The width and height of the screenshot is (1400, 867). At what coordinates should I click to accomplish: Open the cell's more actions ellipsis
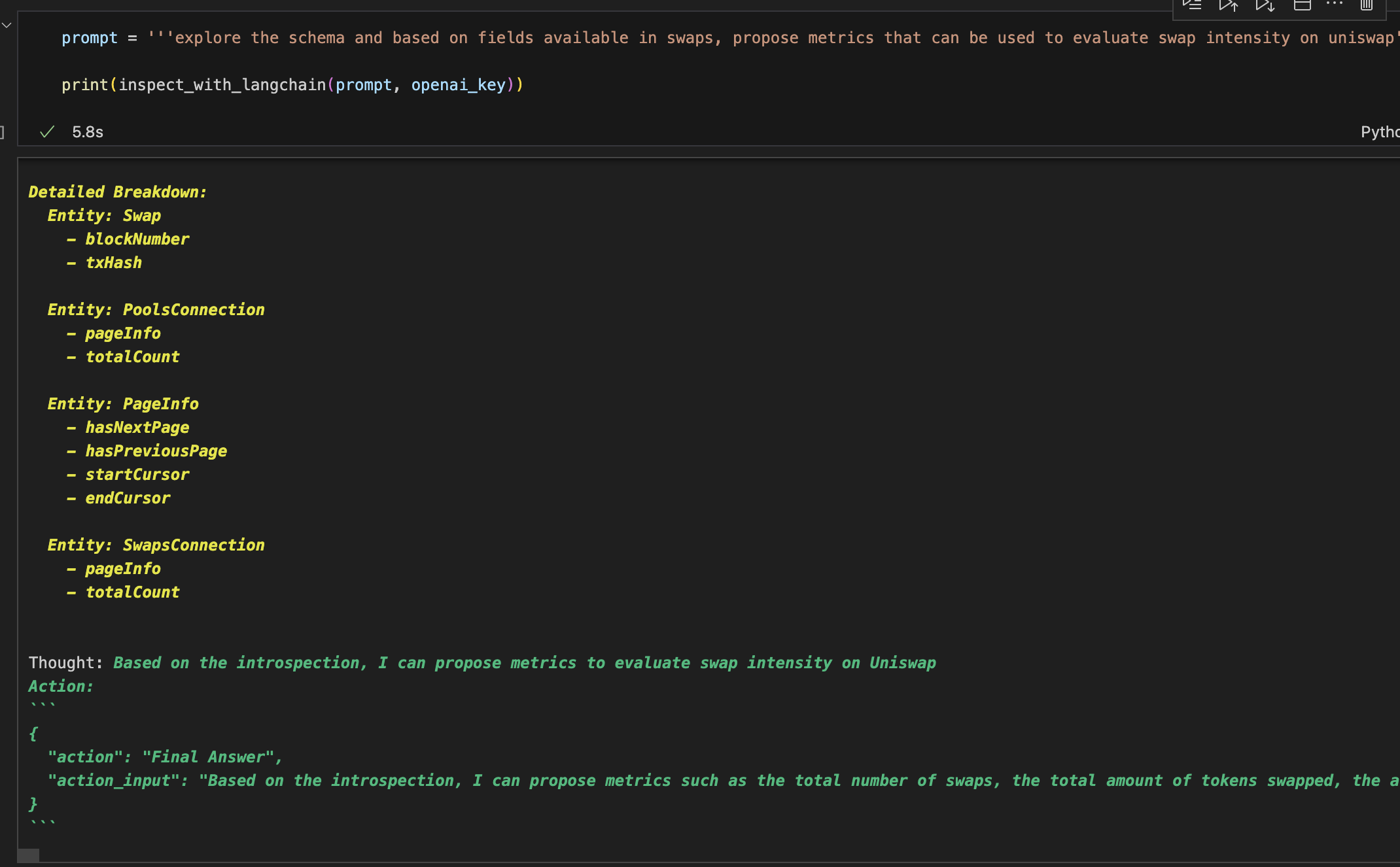[1334, 4]
